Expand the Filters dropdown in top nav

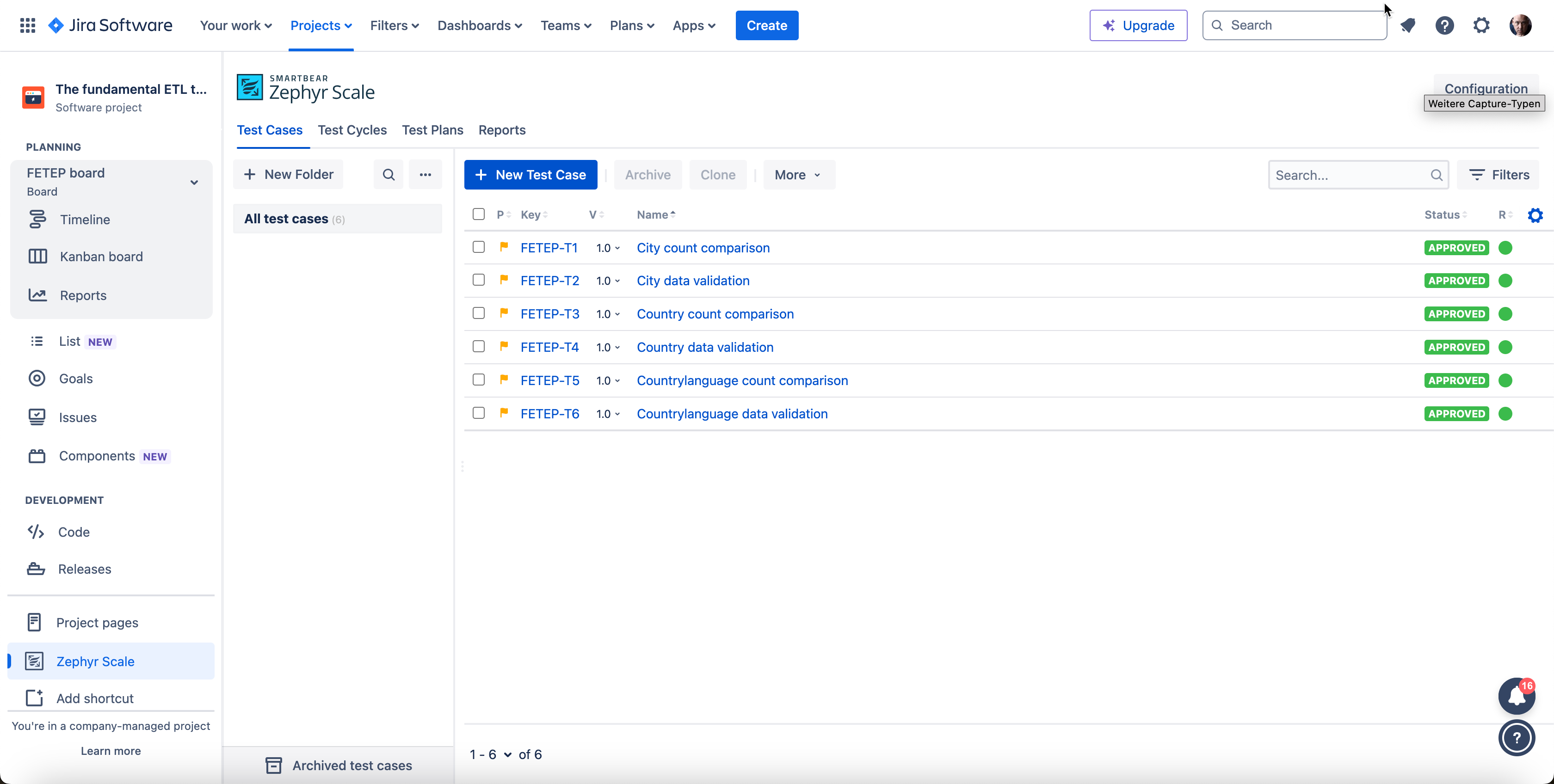pos(394,25)
